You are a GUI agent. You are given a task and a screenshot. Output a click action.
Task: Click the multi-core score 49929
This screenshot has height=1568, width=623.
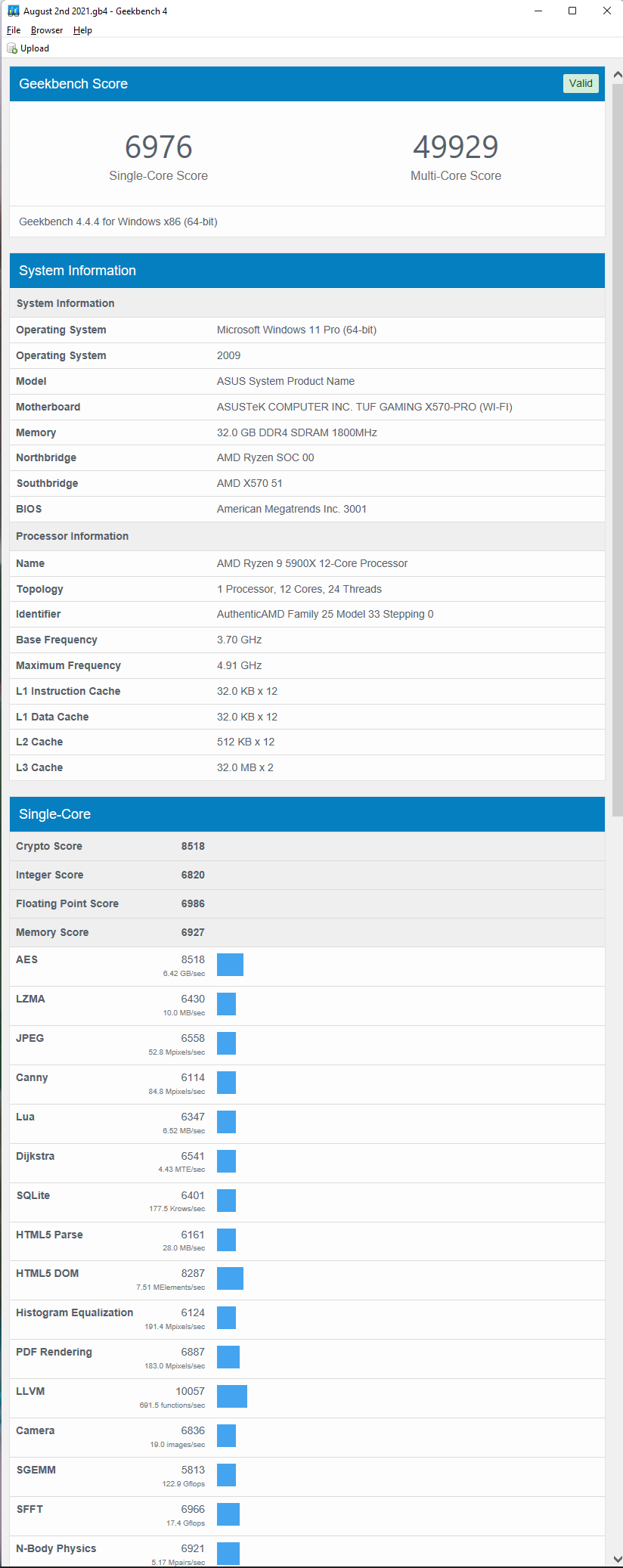click(456, 147)
